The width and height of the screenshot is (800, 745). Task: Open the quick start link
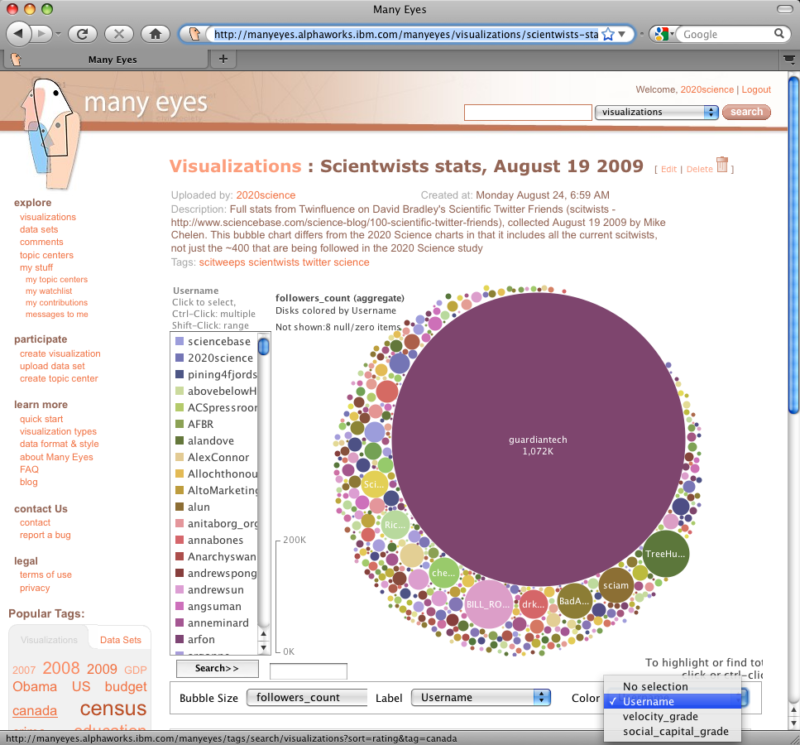click(41, 419)
